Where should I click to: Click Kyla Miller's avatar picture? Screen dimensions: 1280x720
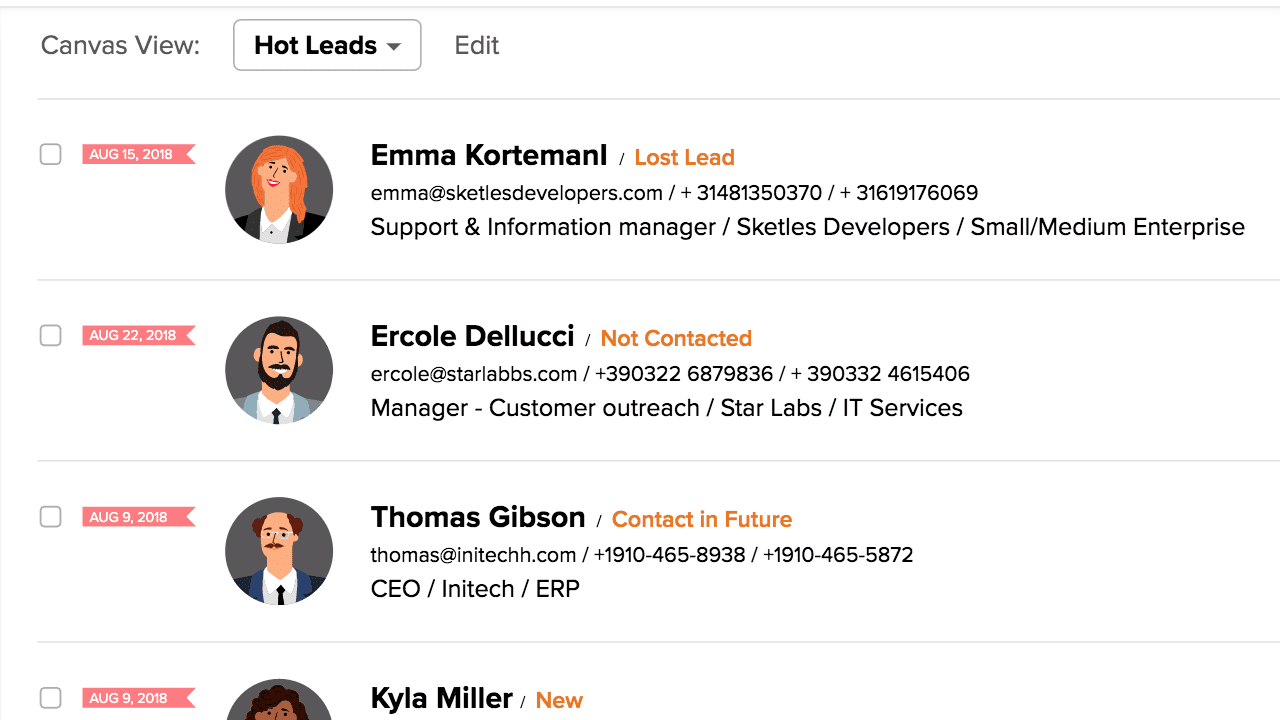coord(279,703)
